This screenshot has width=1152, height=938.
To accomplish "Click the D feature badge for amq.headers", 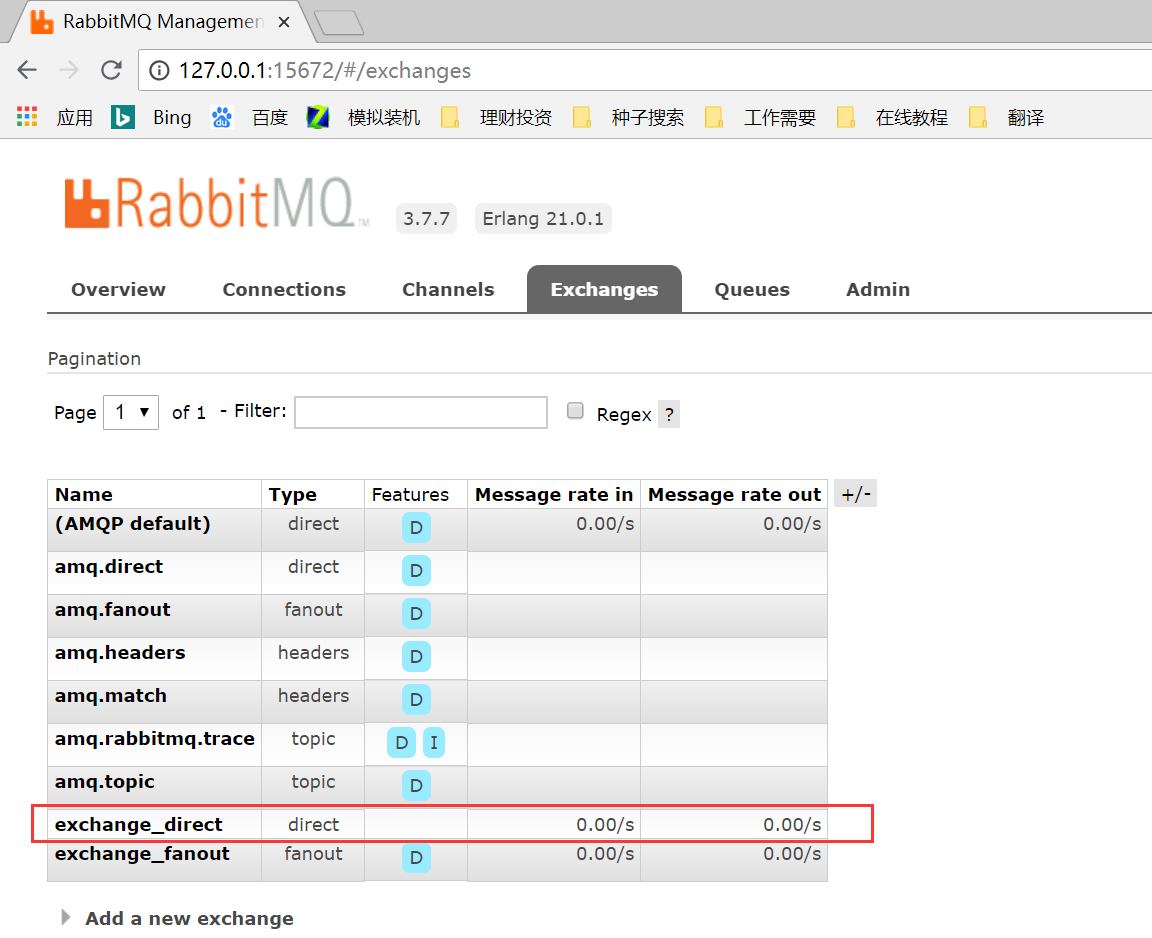I will (x=416, y=657).
